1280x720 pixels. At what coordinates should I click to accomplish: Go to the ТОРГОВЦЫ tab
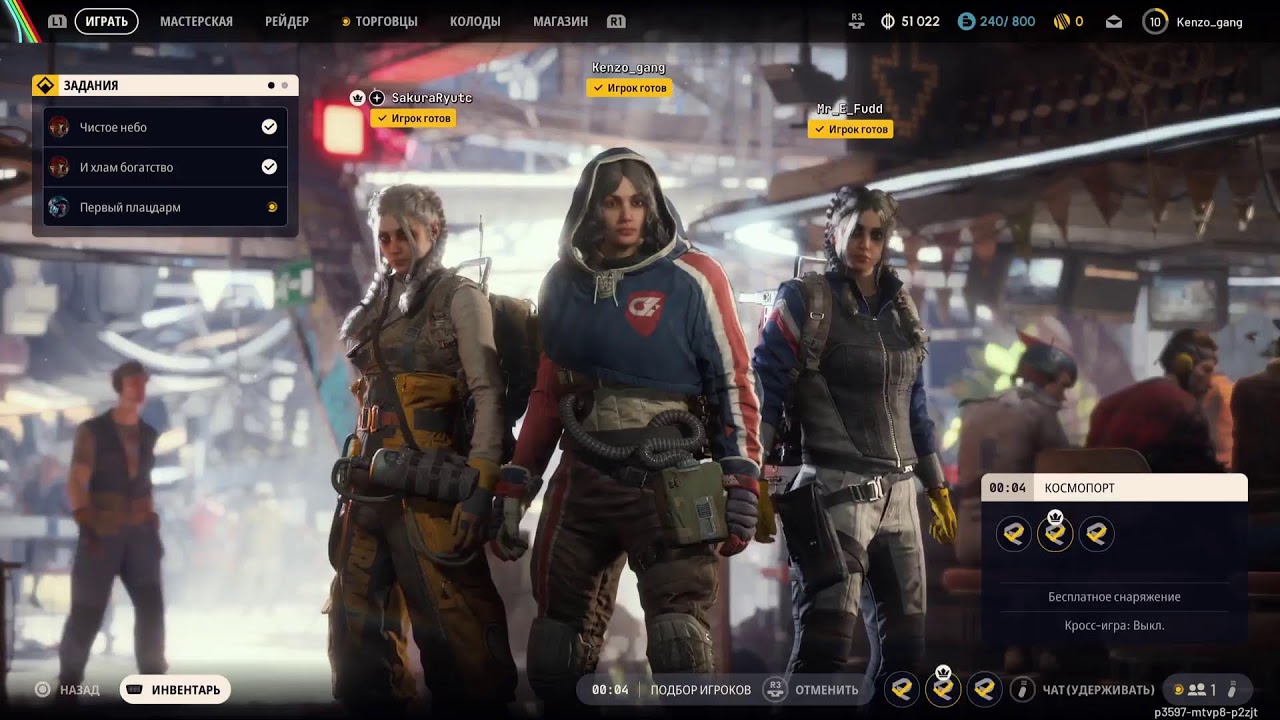[x=387, y=21]
